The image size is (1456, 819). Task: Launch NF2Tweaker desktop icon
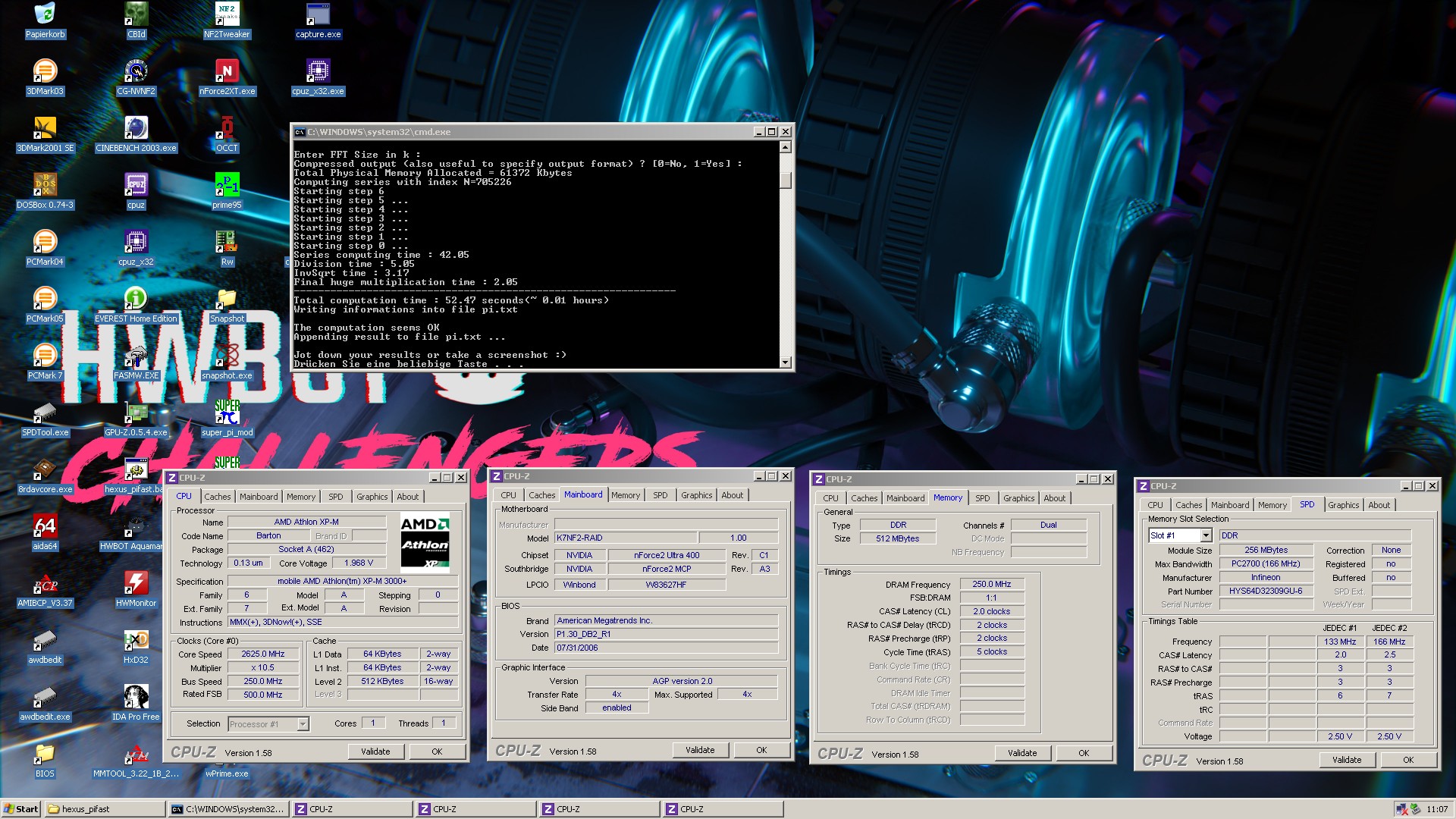227,20
